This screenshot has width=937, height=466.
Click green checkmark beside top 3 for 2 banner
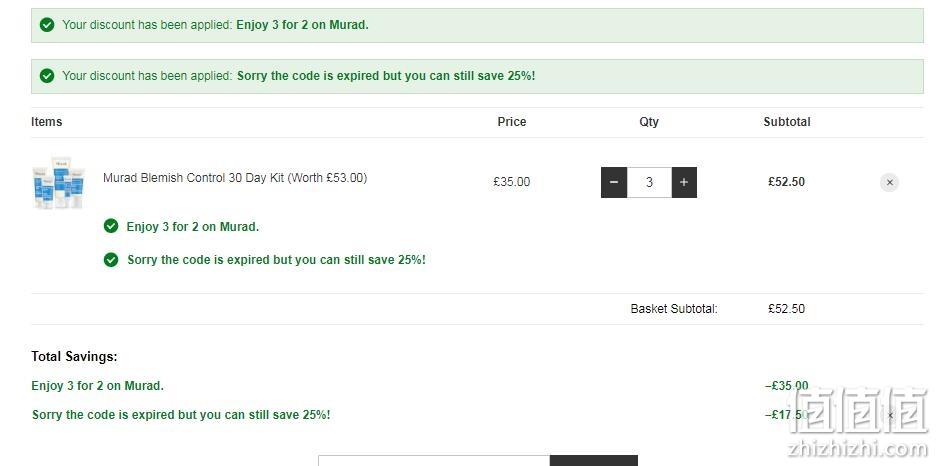[47, 25]
